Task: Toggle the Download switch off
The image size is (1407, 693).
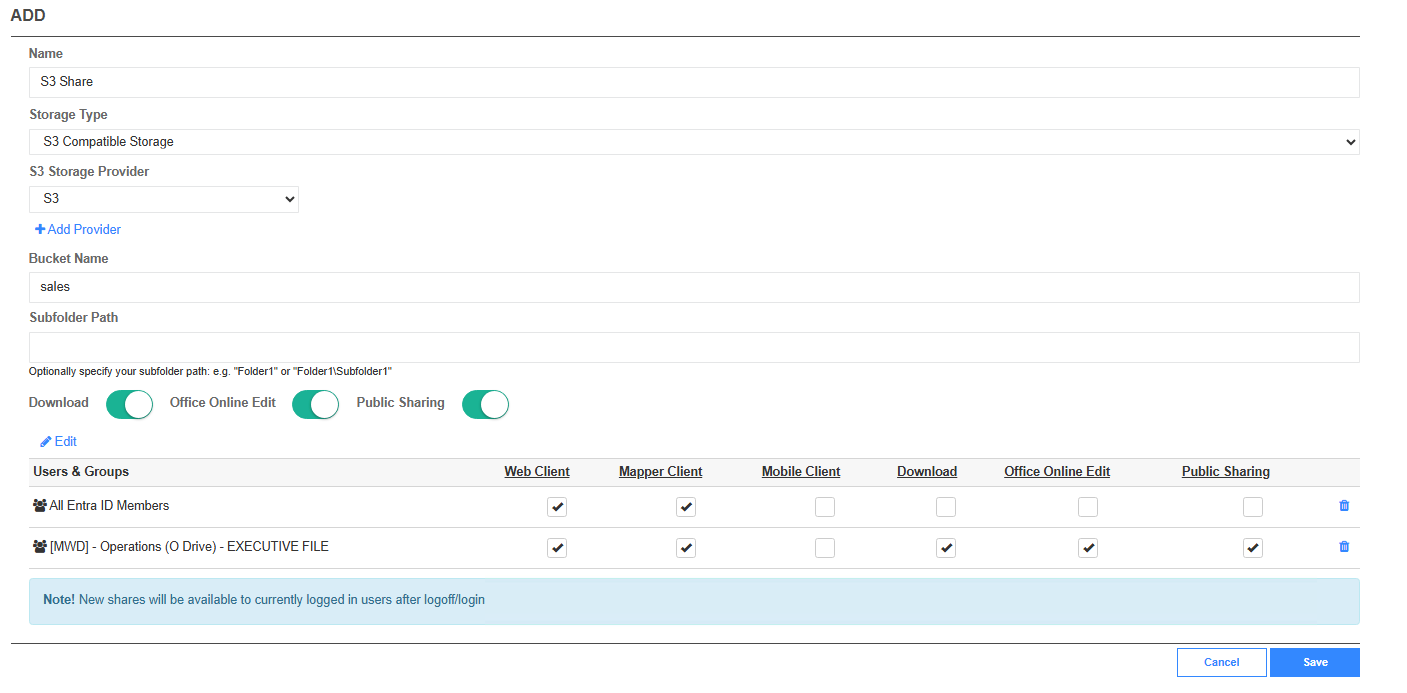Action: tap(130, 404)
